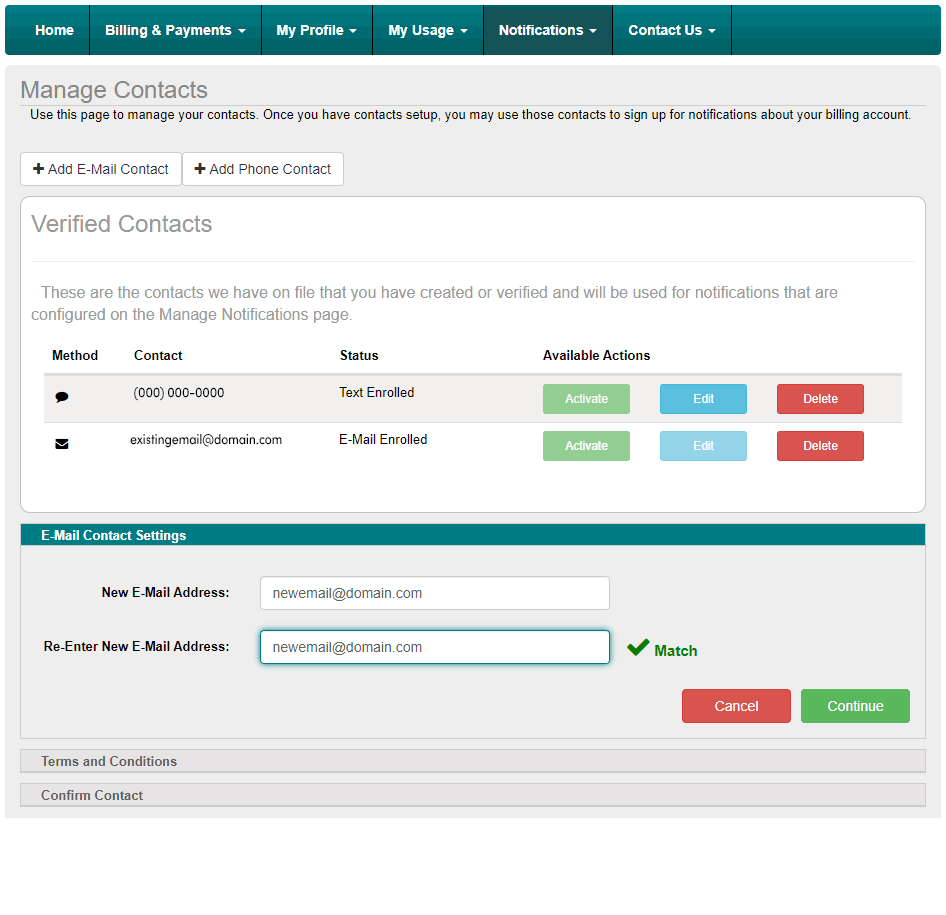Edit the existingemail@domain.com contact
Screen dimensions: 946x915
click(x=703, y=446)
